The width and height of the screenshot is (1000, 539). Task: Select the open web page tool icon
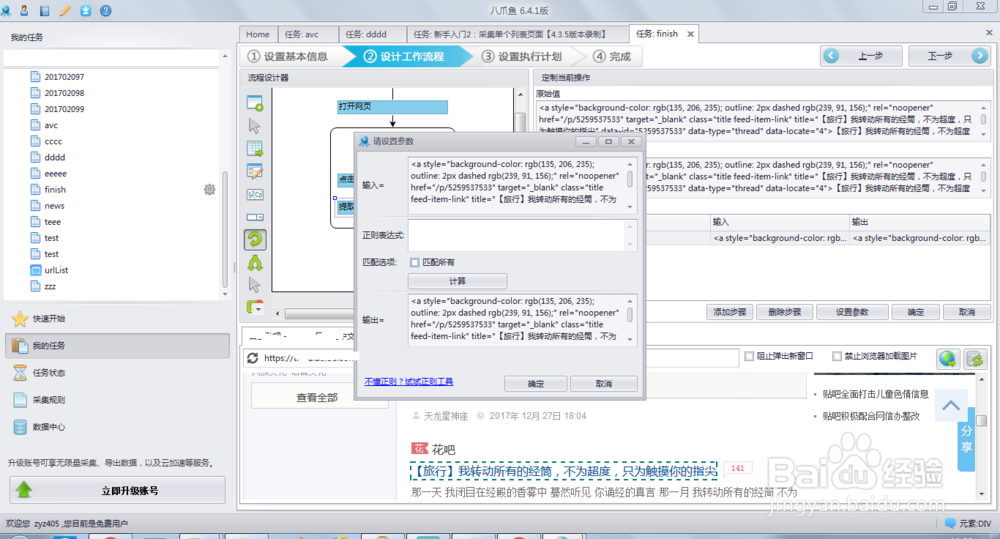click(255, 103)
